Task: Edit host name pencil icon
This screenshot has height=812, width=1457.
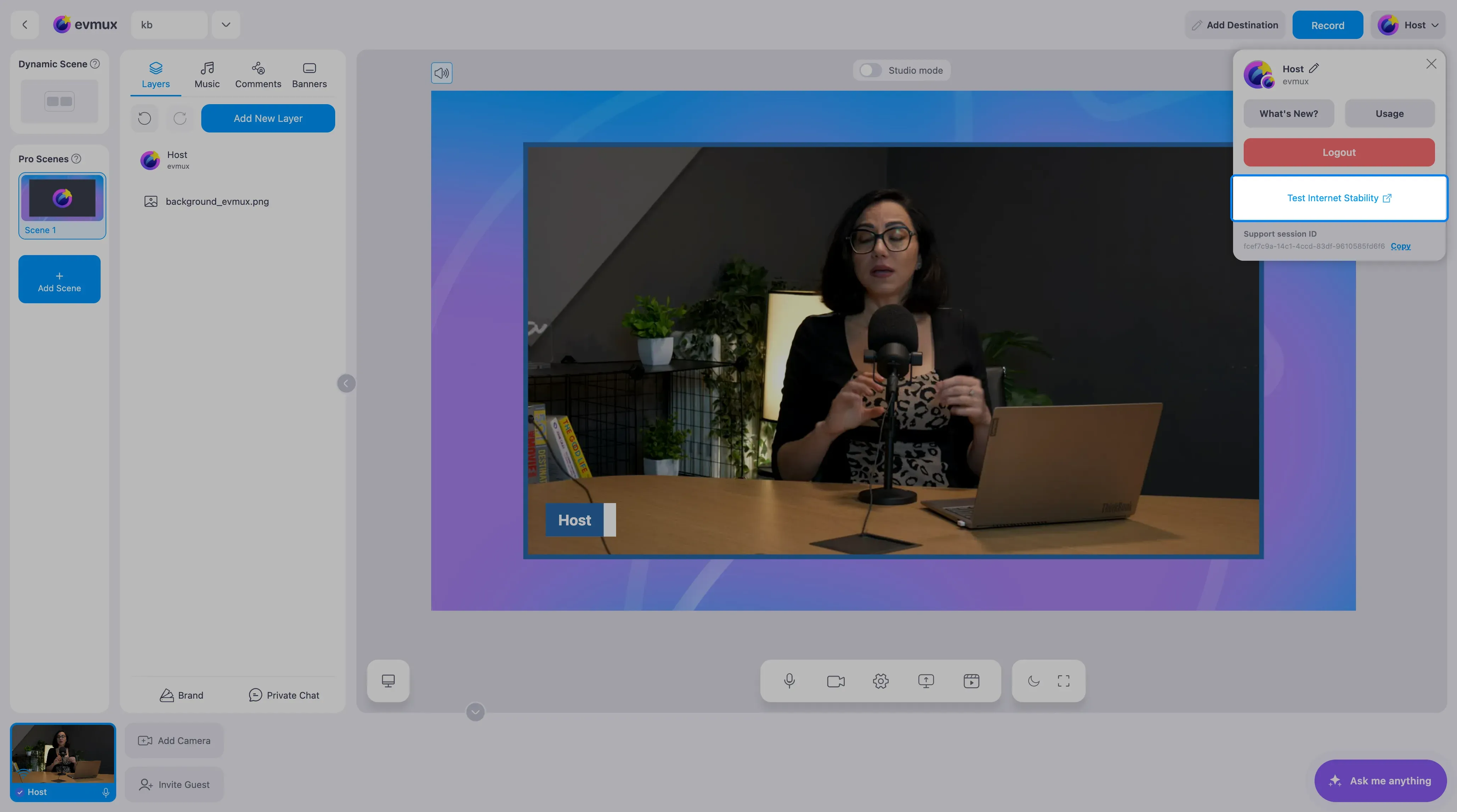Action: (1314, 68)
